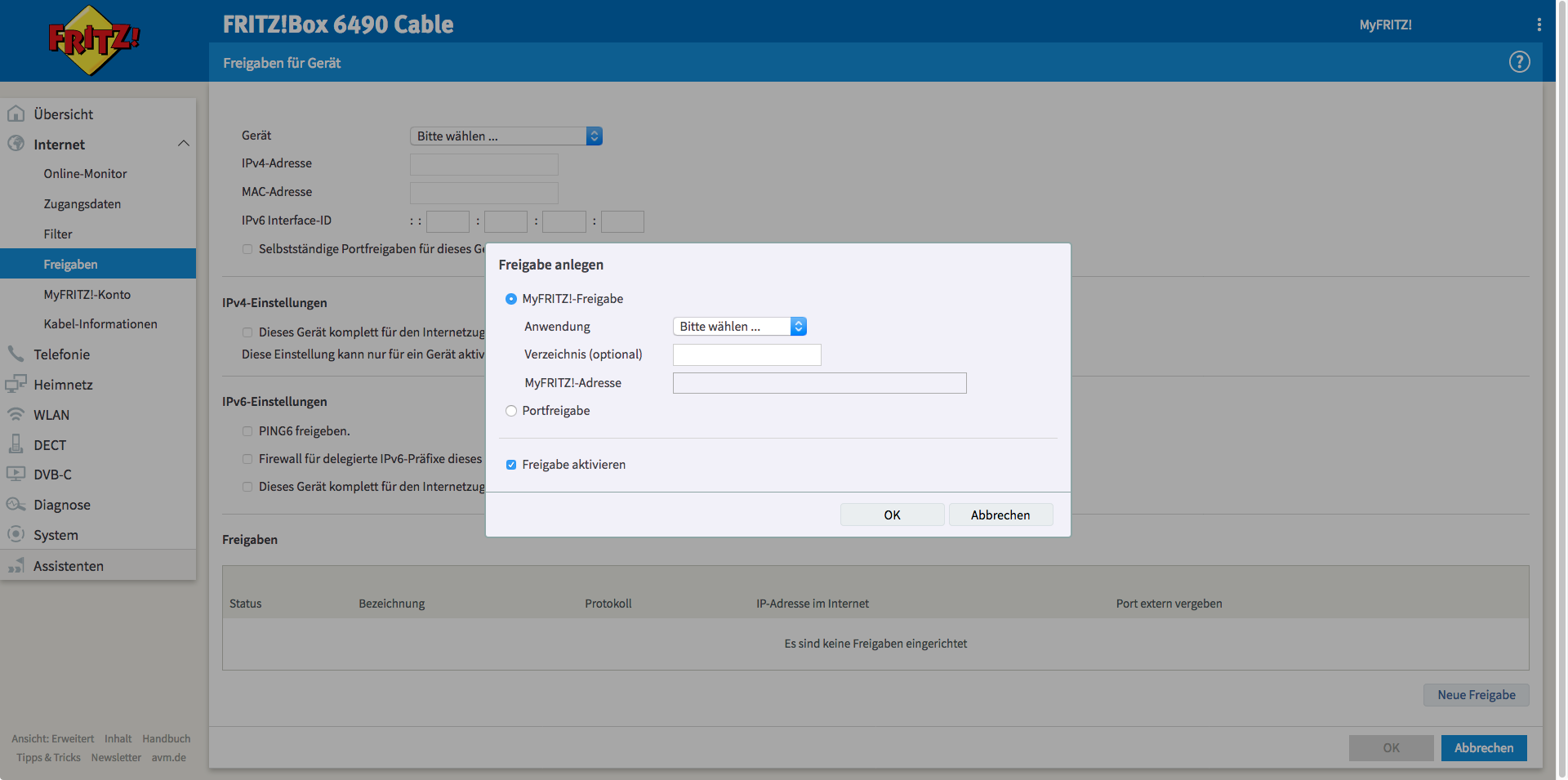This screenshot has height=780, width=1568.
Task: Click the FRITZ! logo icon
Action: pyautogui.click(x=94, y=40)
